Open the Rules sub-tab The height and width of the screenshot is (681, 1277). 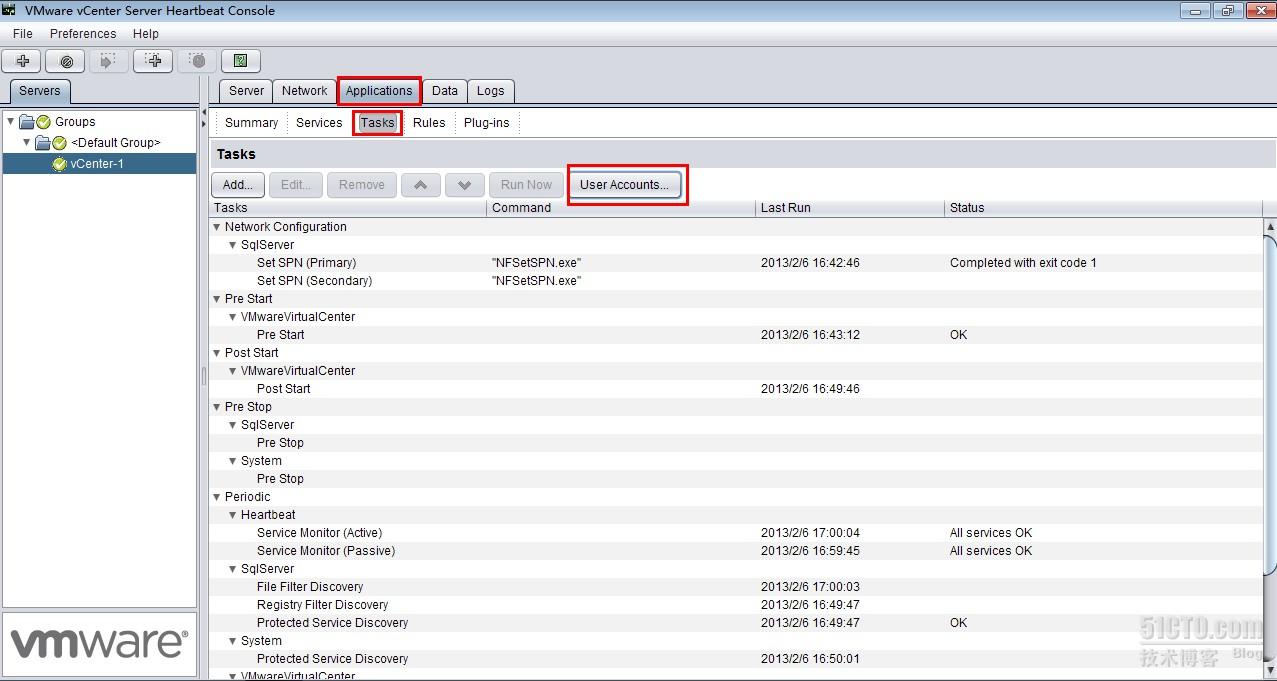pos(429,123)
